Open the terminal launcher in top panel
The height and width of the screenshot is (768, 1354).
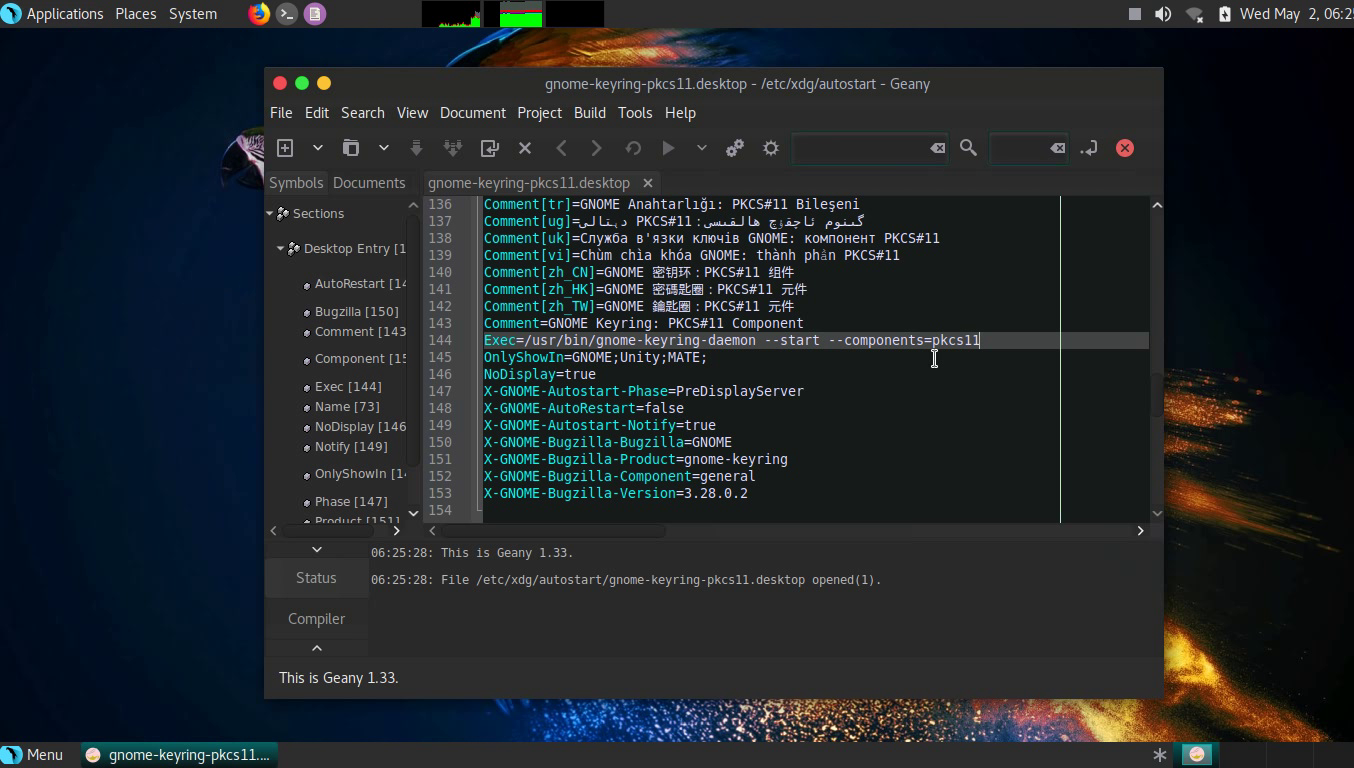pos(287,14)
